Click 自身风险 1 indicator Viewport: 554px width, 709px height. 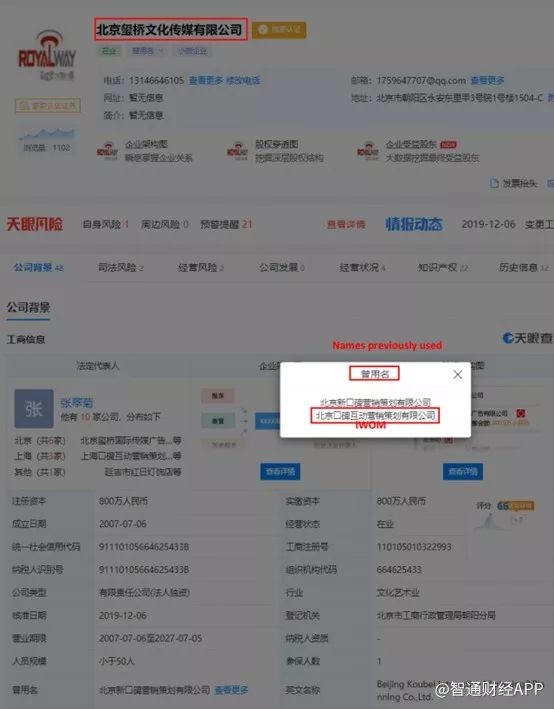coord(106,224)
